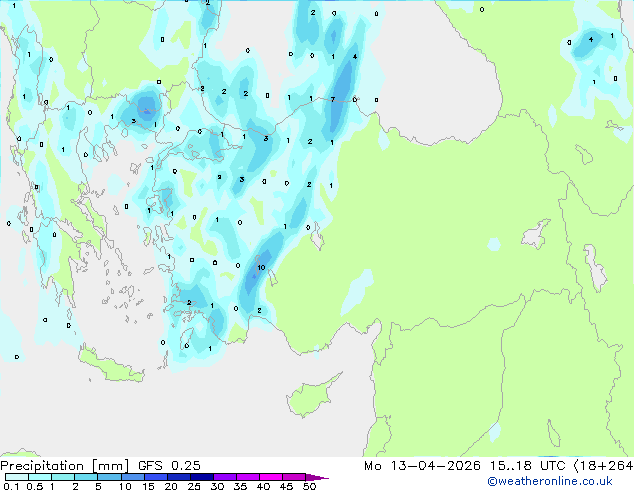Click the legend scale label "10"
Screen dimensions: 634x490
pyautogui.click(x=125, y=486)
